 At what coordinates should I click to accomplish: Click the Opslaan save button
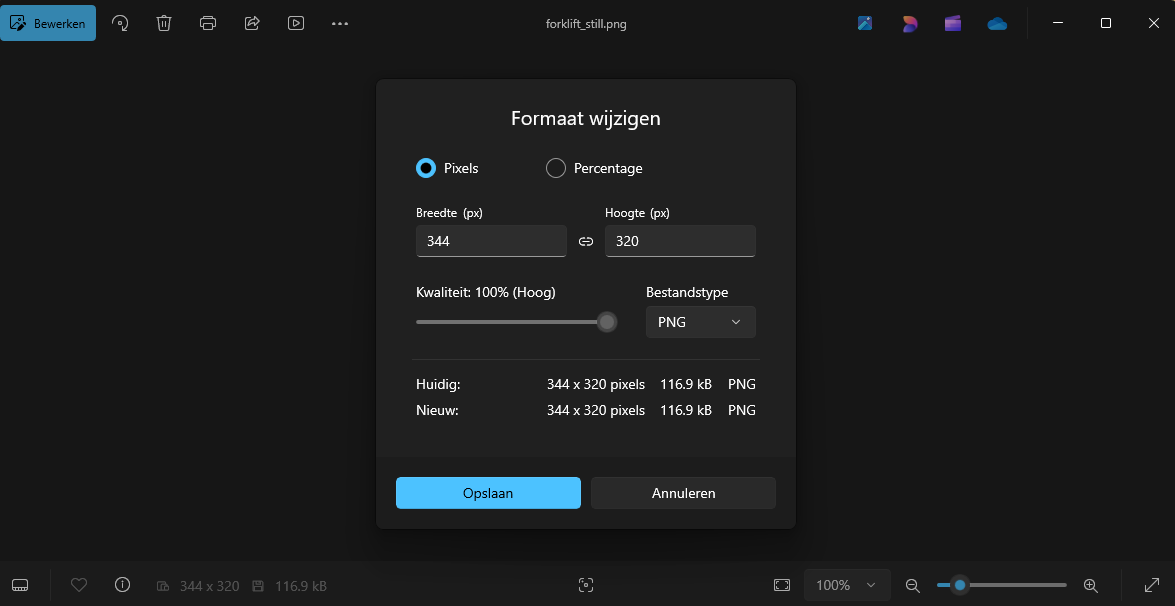click(x=489, y=493)
